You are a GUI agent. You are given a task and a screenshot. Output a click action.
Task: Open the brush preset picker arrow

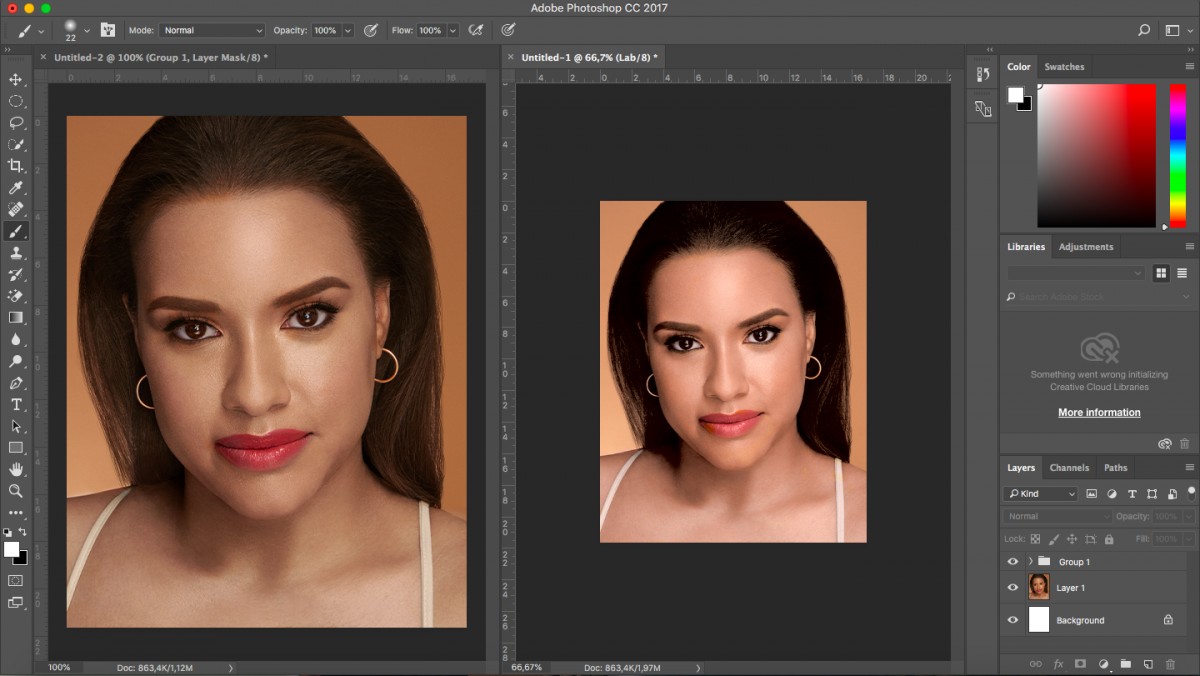pos(87,31)
